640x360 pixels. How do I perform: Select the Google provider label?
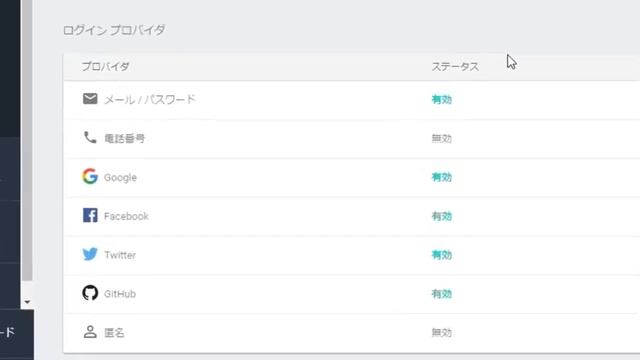(x=120, y=178)
